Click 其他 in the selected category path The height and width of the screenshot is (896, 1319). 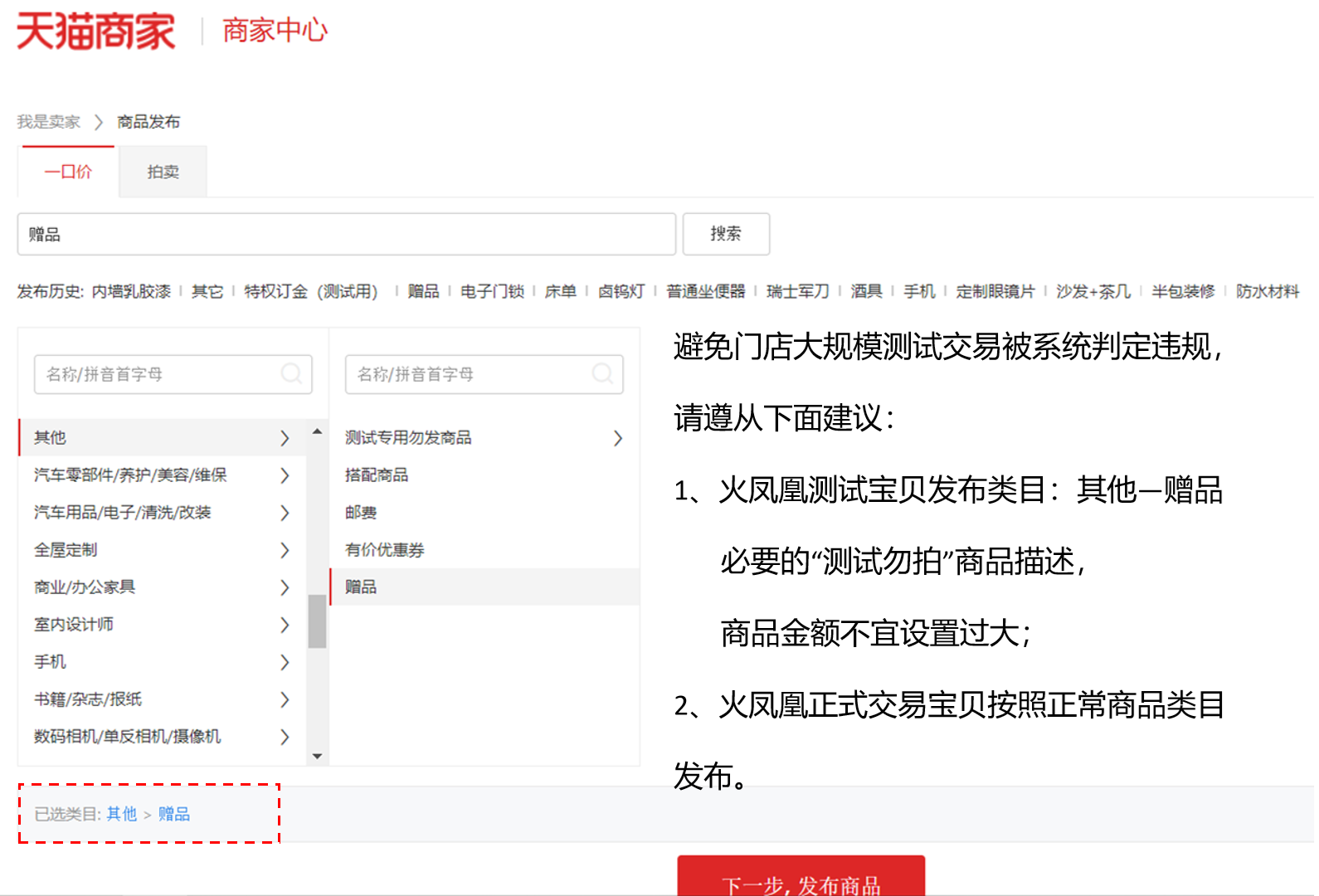[122, 814]
